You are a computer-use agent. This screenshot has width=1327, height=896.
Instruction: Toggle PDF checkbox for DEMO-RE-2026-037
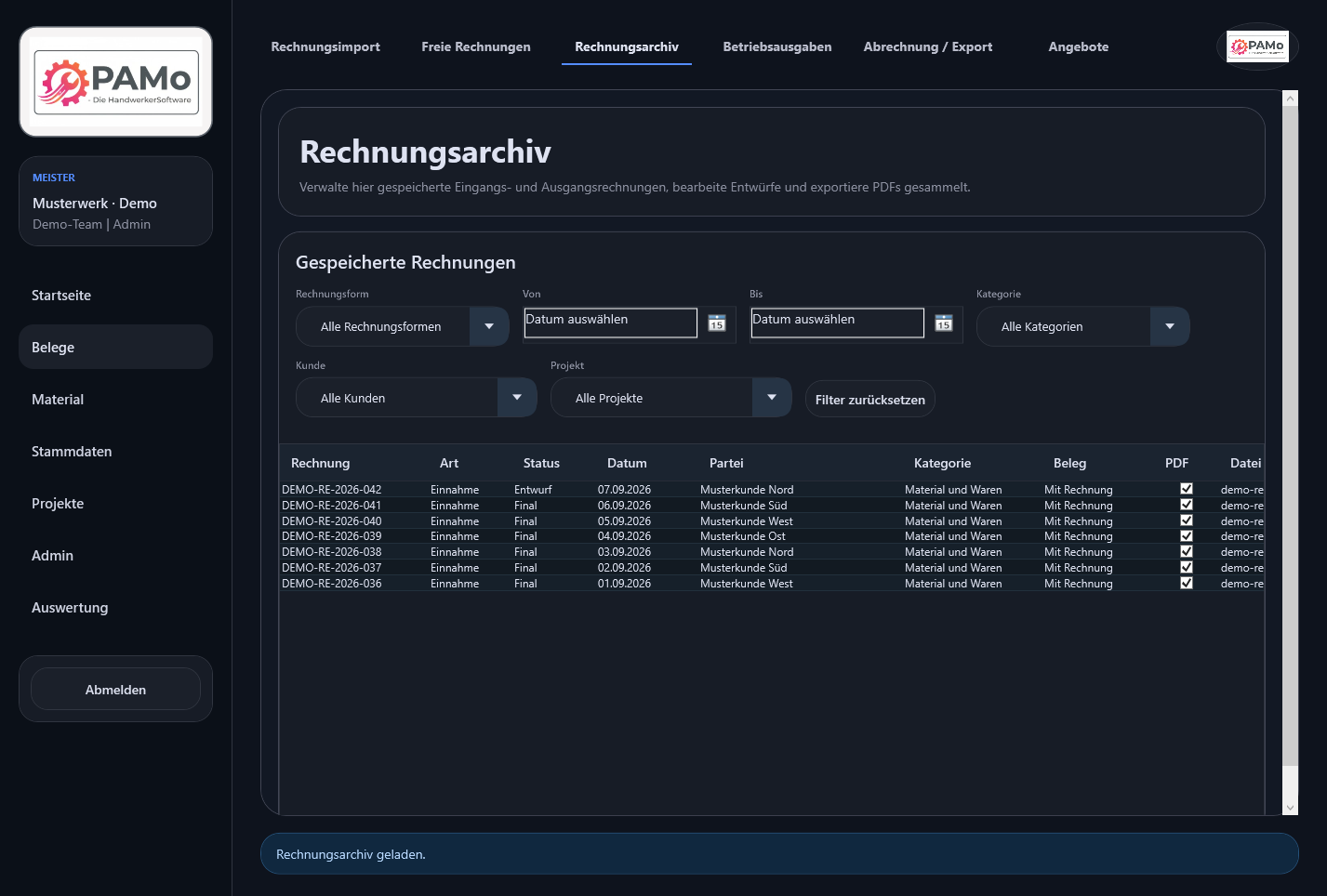(1187, 567)
